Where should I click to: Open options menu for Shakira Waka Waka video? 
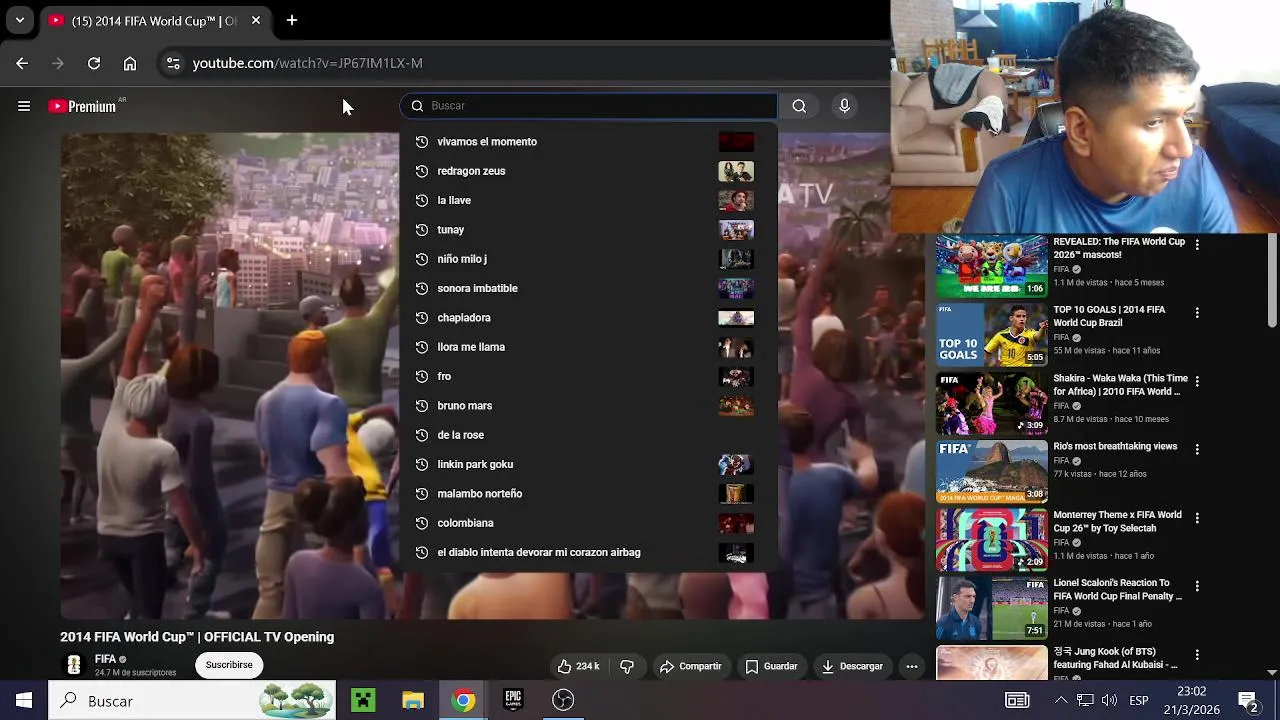click(1197, 381)
